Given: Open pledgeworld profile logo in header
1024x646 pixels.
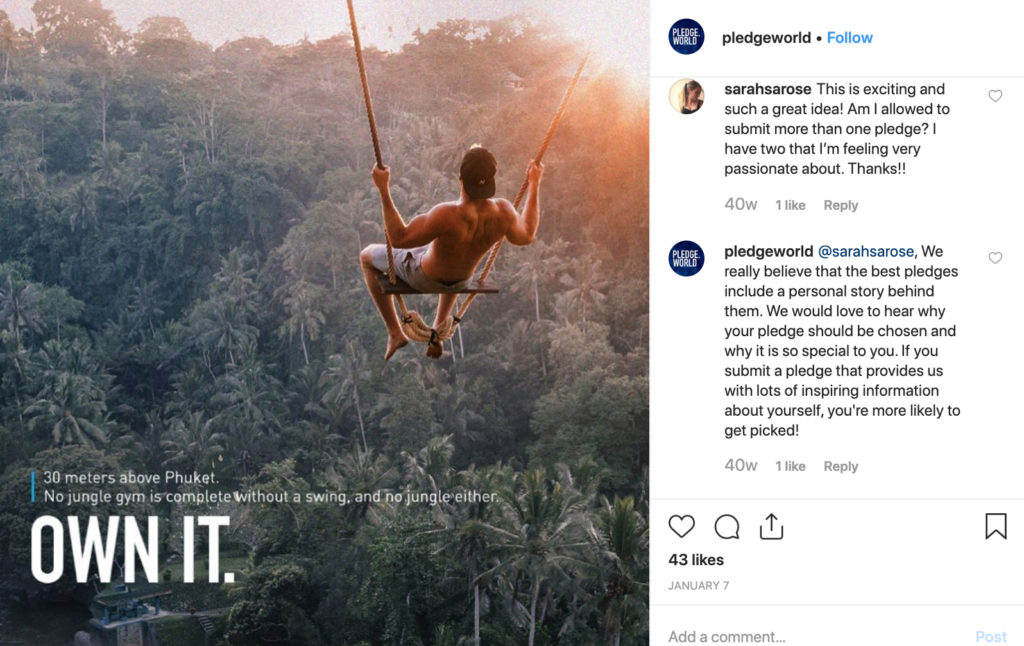Looking at the screenshot, I should (x=686, y=37).
